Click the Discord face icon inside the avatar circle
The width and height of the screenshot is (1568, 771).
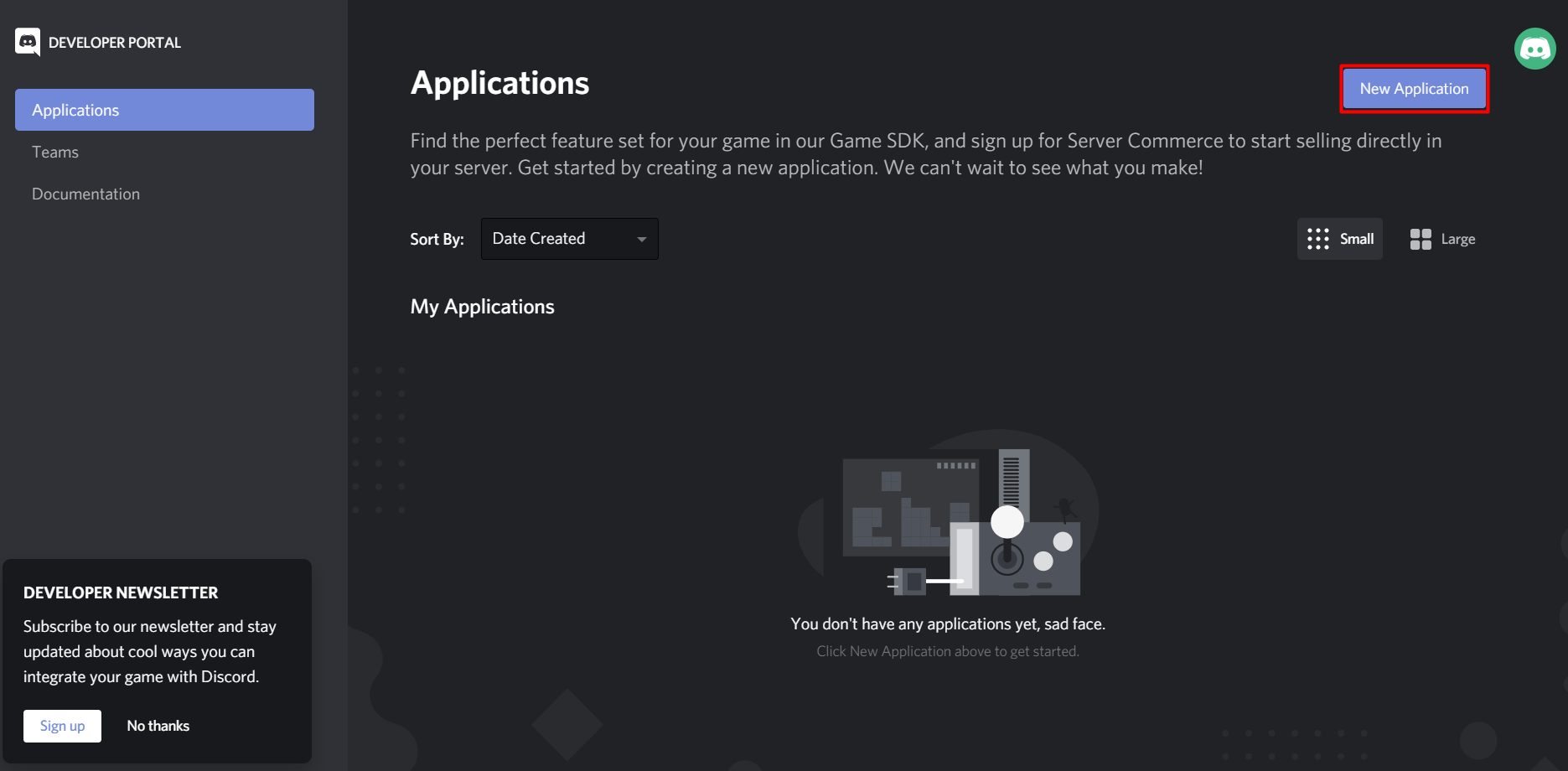(x=1534, y=48)
